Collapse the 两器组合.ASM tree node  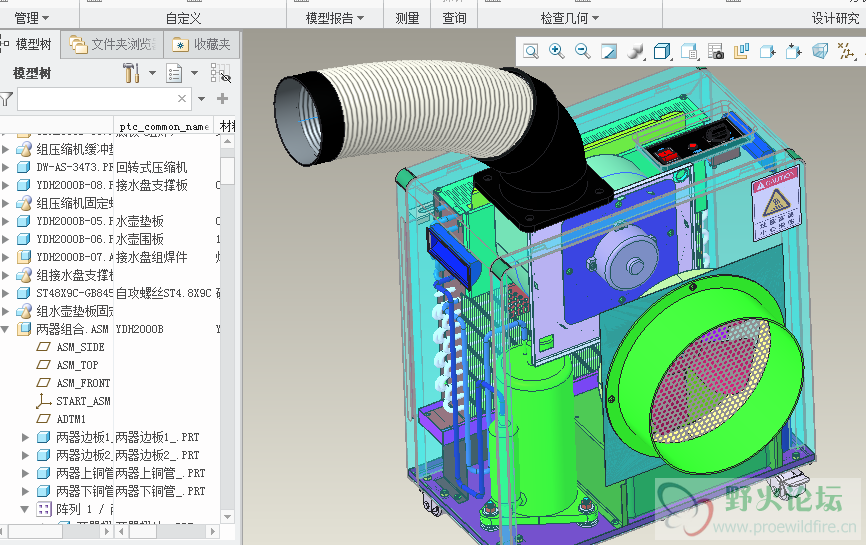6,329
